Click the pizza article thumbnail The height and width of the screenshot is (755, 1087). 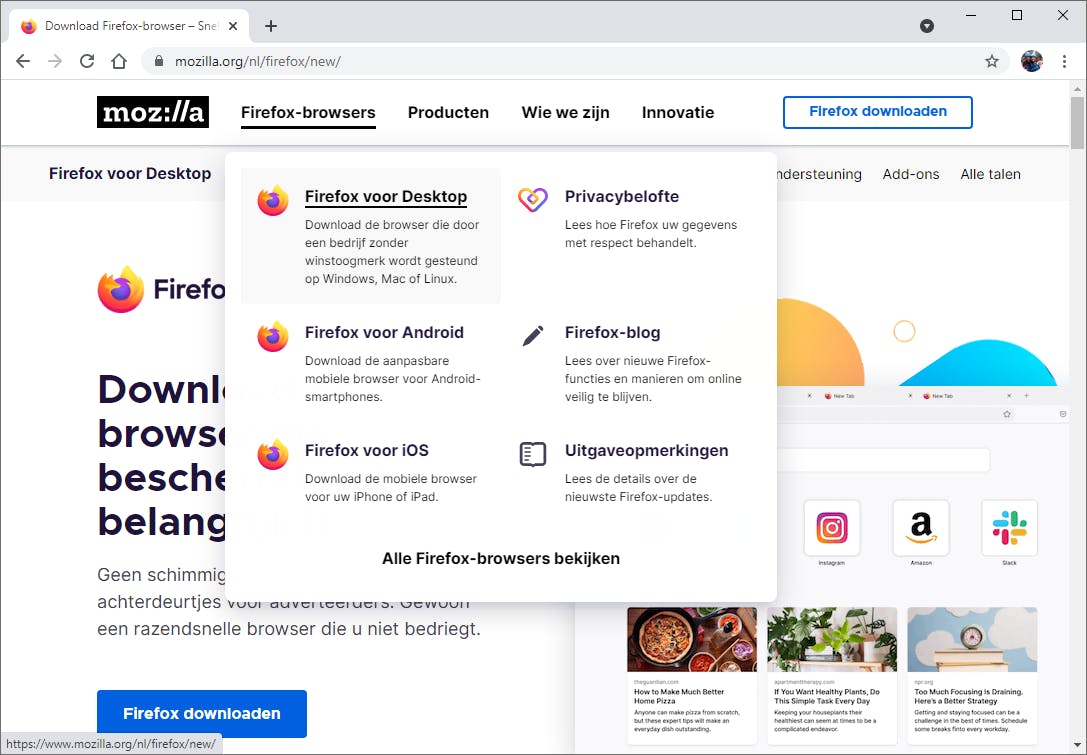pyautogui.click(x=692, y=639)
